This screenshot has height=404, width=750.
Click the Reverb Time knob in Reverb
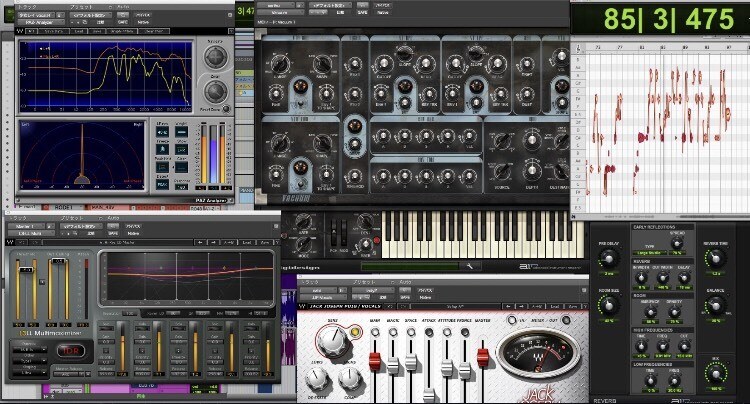click(716, 259)
